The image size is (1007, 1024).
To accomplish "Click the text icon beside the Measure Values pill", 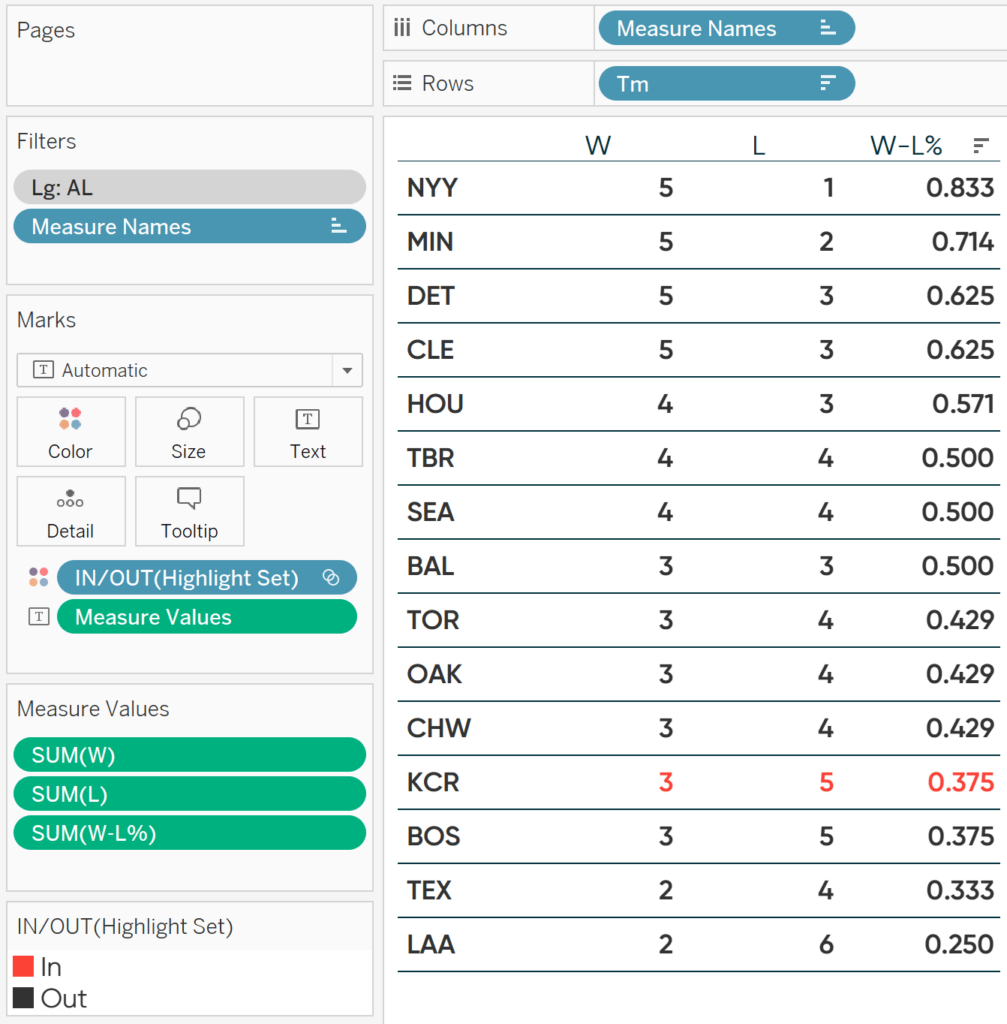I will [38, 616].
